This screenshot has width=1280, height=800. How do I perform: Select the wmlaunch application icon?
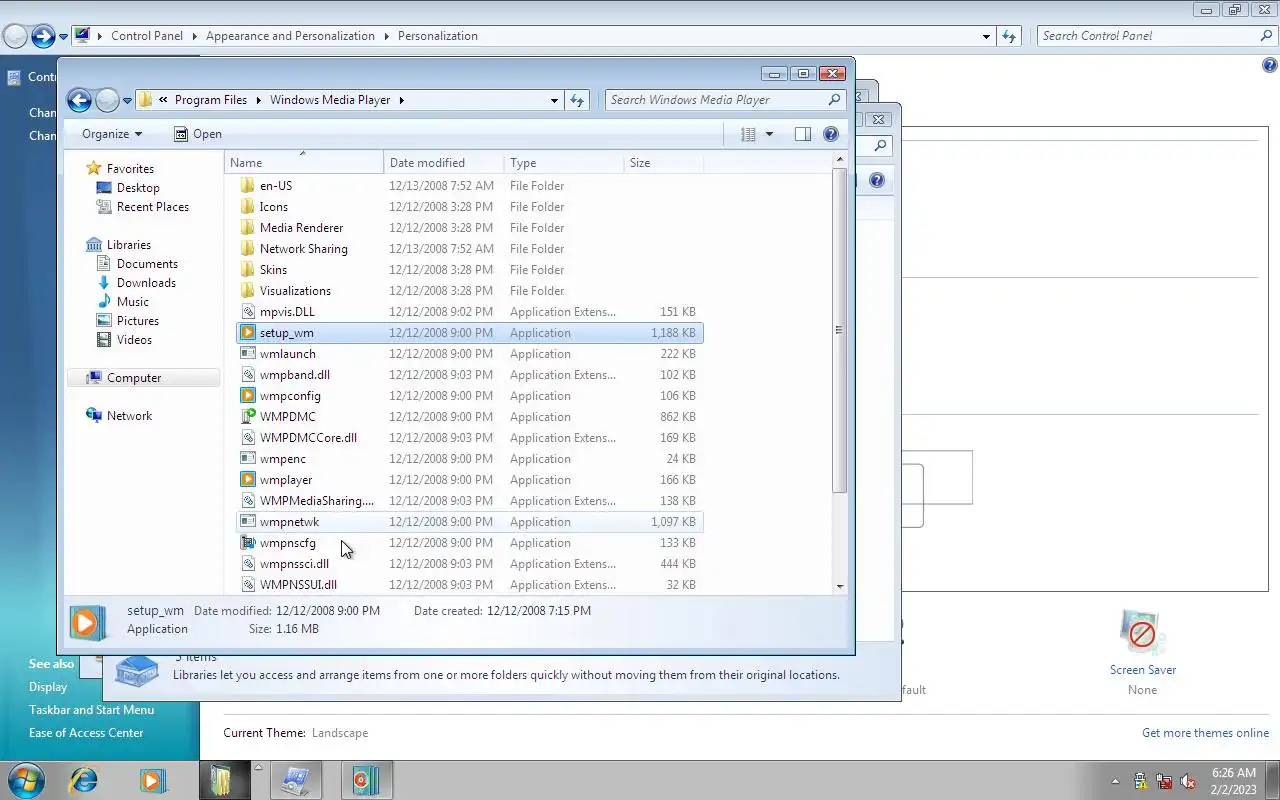click(x=248, y=354)
